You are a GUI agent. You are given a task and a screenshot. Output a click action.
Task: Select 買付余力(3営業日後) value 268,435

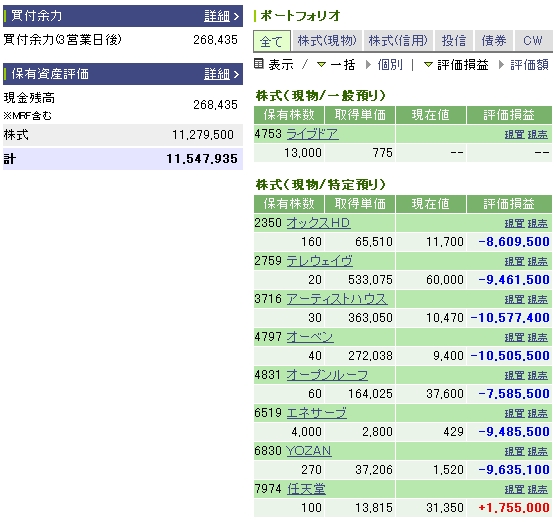(215, 40)
